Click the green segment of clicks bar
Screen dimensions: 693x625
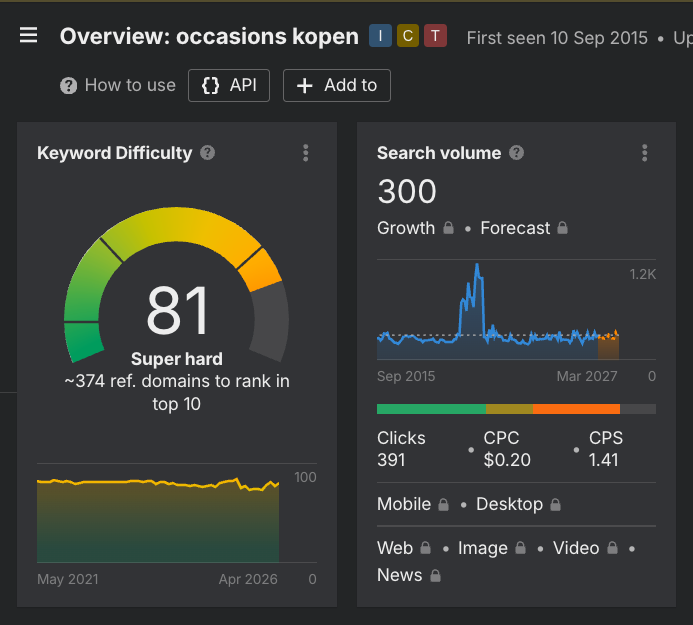431,409
